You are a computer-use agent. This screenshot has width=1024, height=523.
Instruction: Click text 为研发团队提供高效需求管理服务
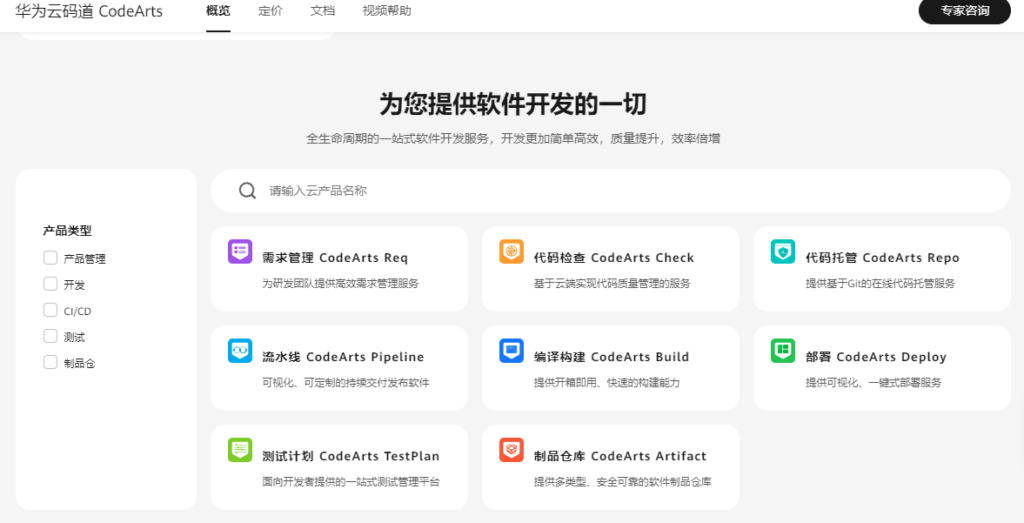(x=340, y=283)
